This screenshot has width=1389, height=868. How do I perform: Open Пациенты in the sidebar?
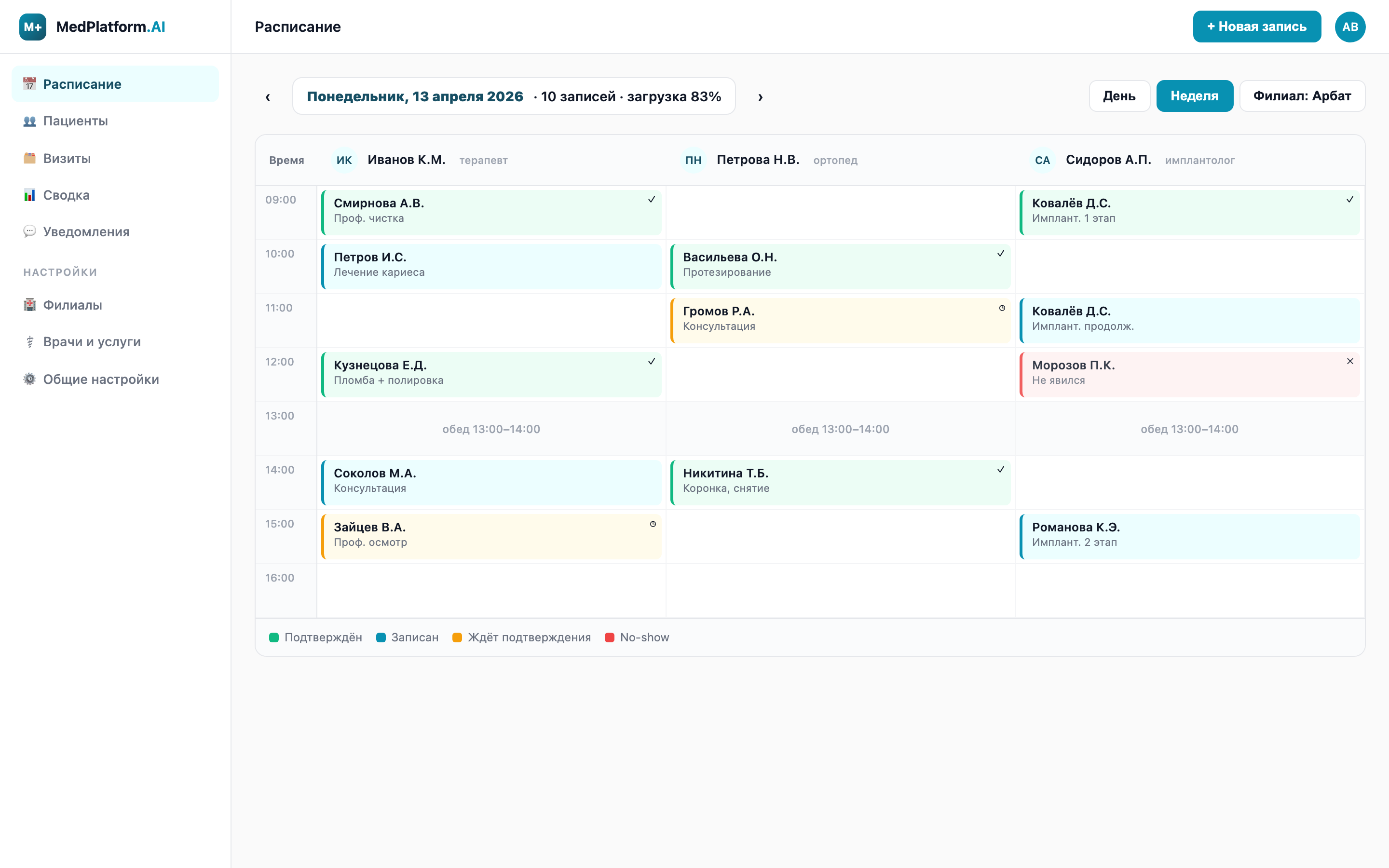pos(115,121)
